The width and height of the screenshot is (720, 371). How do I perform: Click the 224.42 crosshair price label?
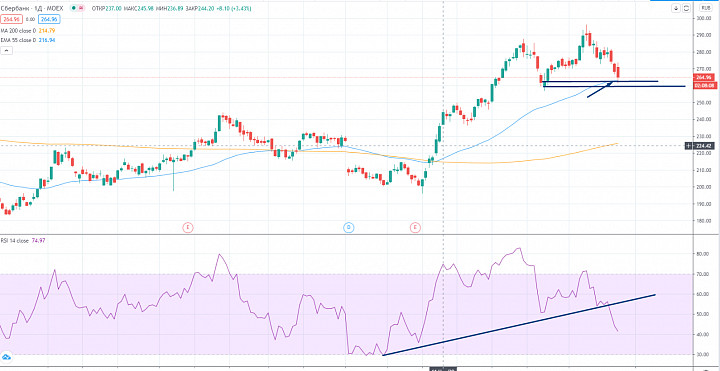click(x=703, y=146)
